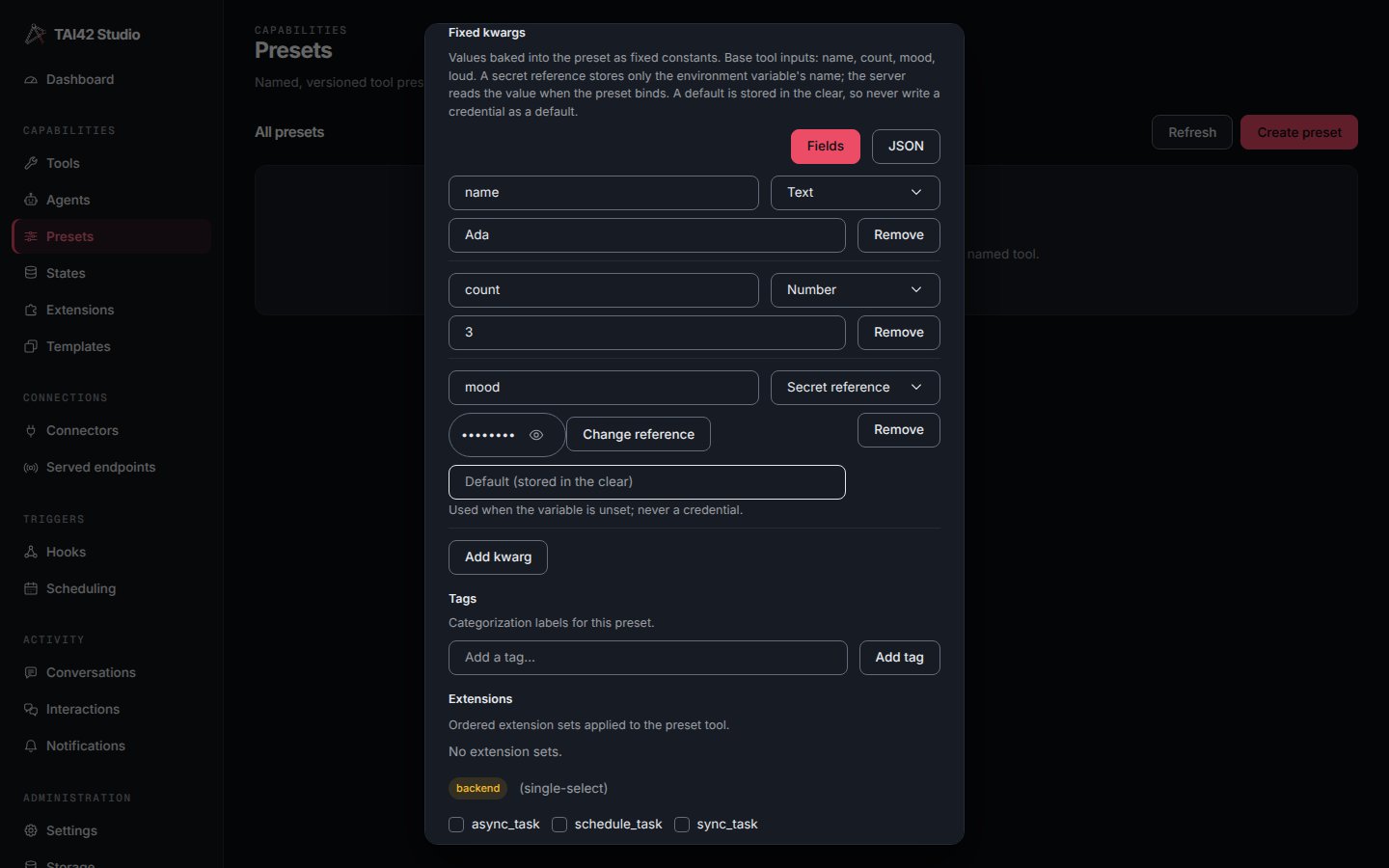Open the Text type dropdown for name
This screenshot has height=868, width=1389.
click(856, 193)
